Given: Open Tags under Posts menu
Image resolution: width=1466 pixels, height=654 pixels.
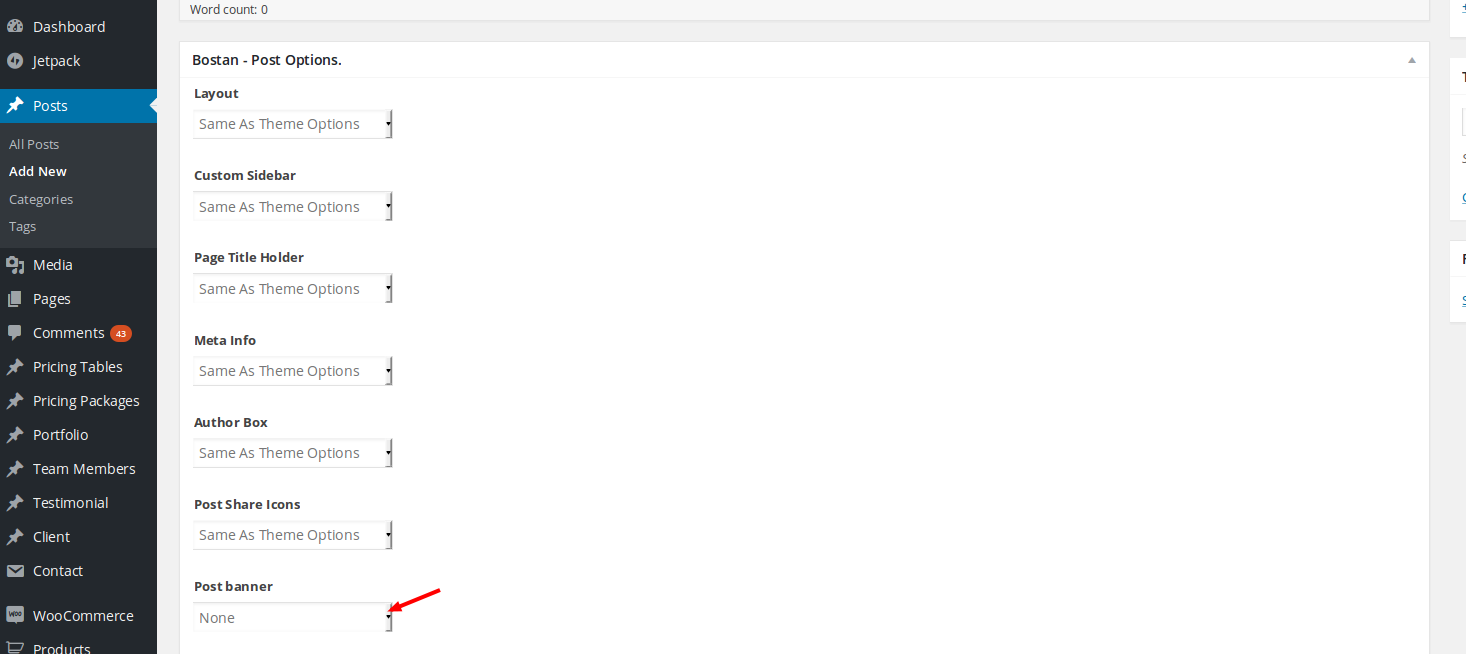Looking at the screenshot, I should tap(22, 226).
